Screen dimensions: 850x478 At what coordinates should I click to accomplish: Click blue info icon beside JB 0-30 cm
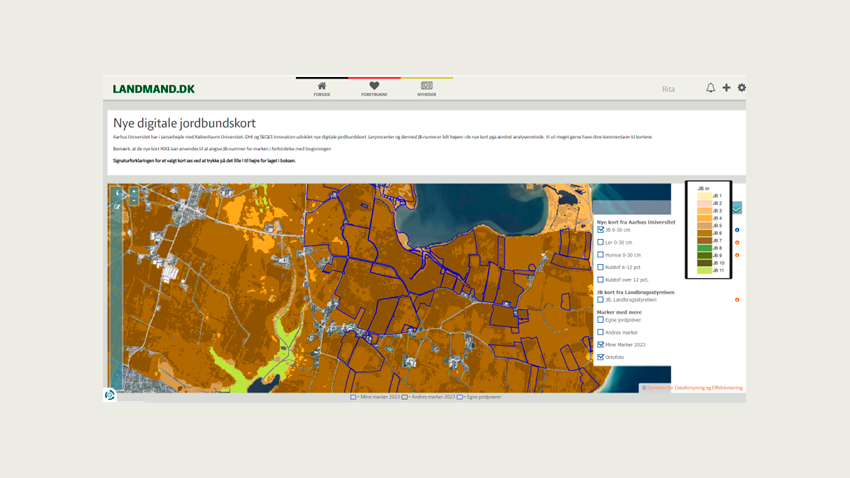(x=737, y=230)
